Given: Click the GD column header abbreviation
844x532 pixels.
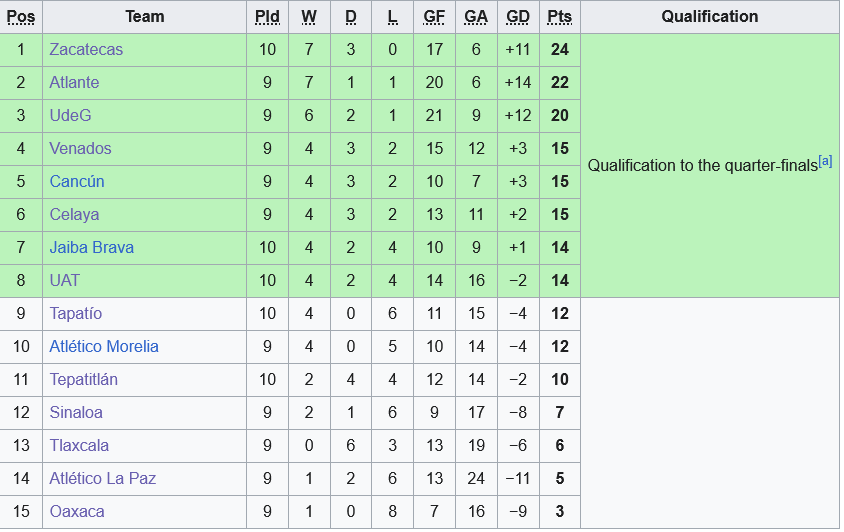Looking at the screenshot, I should click(x=518, y=17).
